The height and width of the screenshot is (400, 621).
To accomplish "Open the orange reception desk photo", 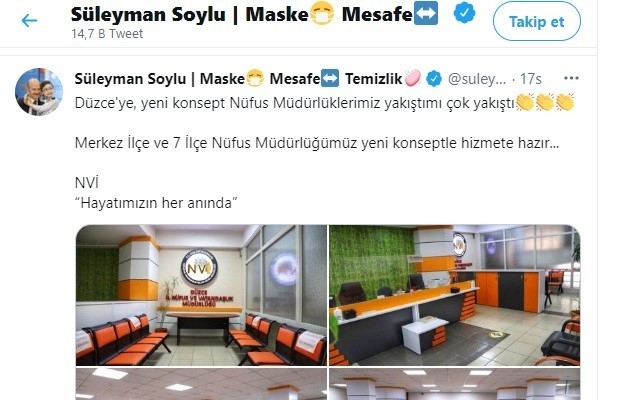I will [x=455, y=295].
